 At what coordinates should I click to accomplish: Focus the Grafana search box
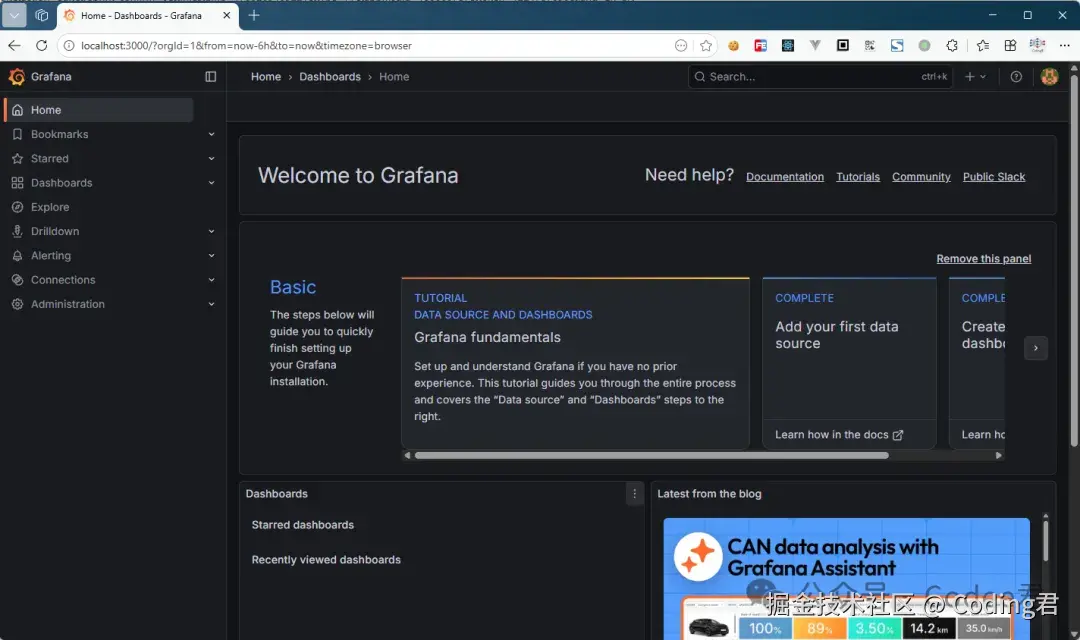click(820, 76)
